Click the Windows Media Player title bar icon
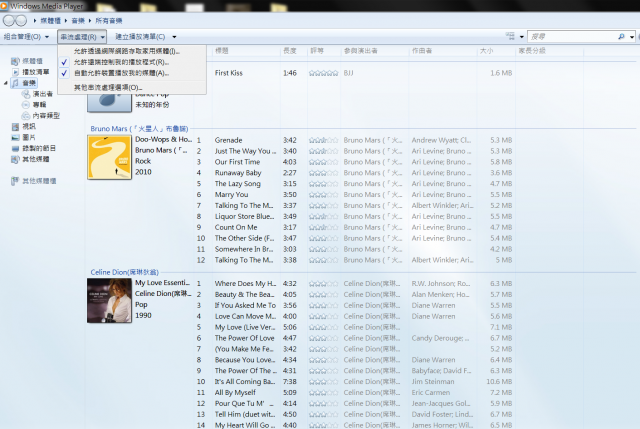640x429 pixels. point(4,6)
